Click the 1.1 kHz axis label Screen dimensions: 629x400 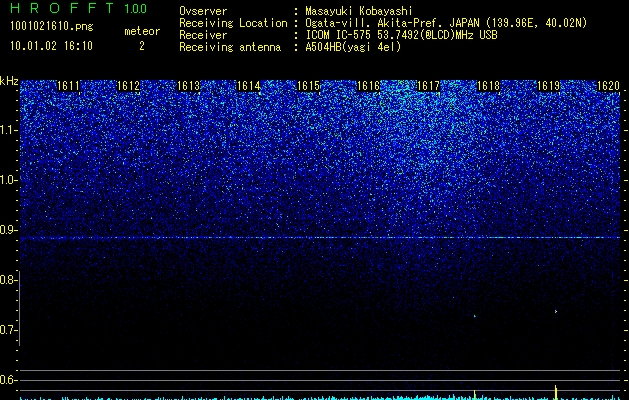pos(7,130)
